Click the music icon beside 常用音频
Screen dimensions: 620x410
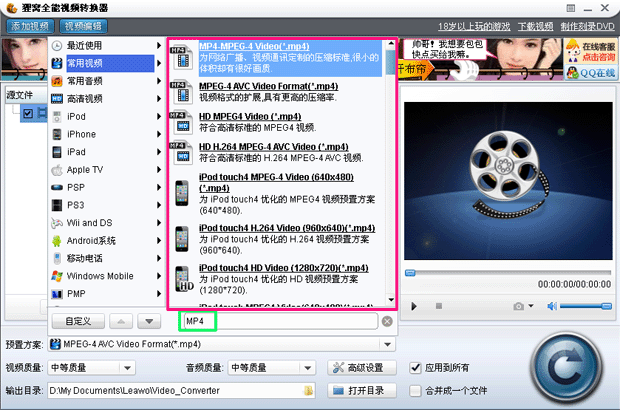coord(57,81)
